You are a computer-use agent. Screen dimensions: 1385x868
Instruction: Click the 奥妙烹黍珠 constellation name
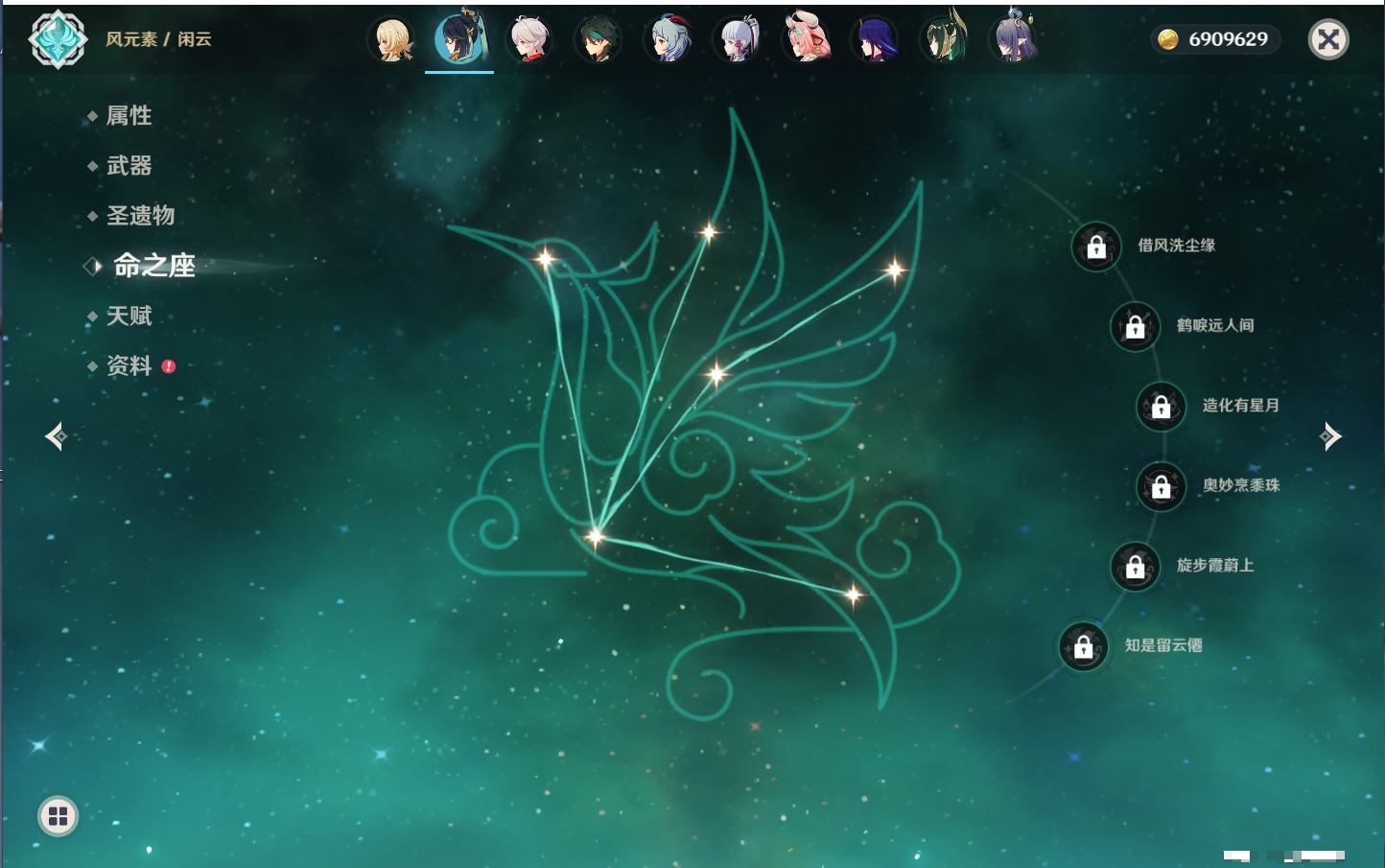[1241, 485]
